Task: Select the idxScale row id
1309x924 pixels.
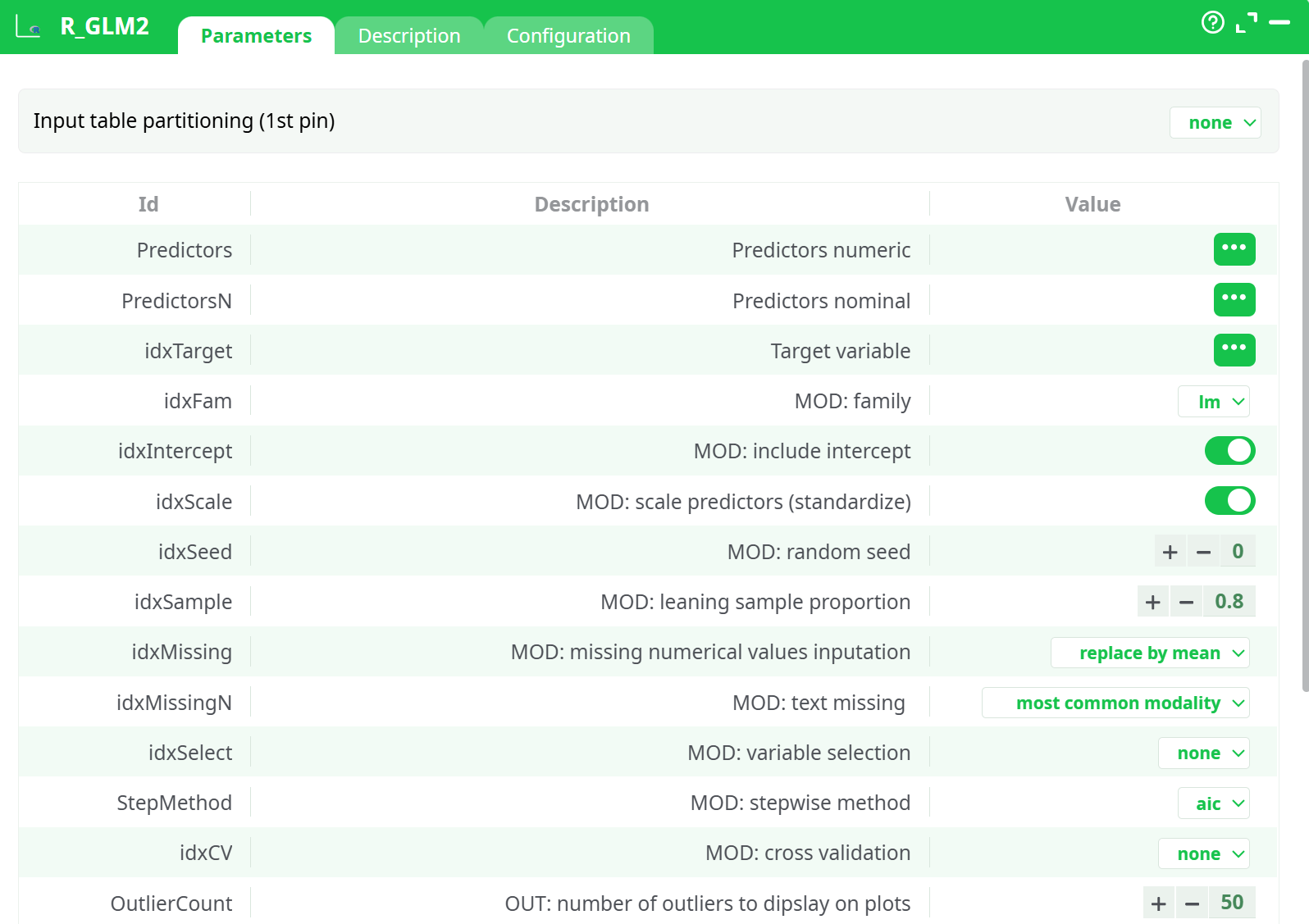Action: click(194, 502)
